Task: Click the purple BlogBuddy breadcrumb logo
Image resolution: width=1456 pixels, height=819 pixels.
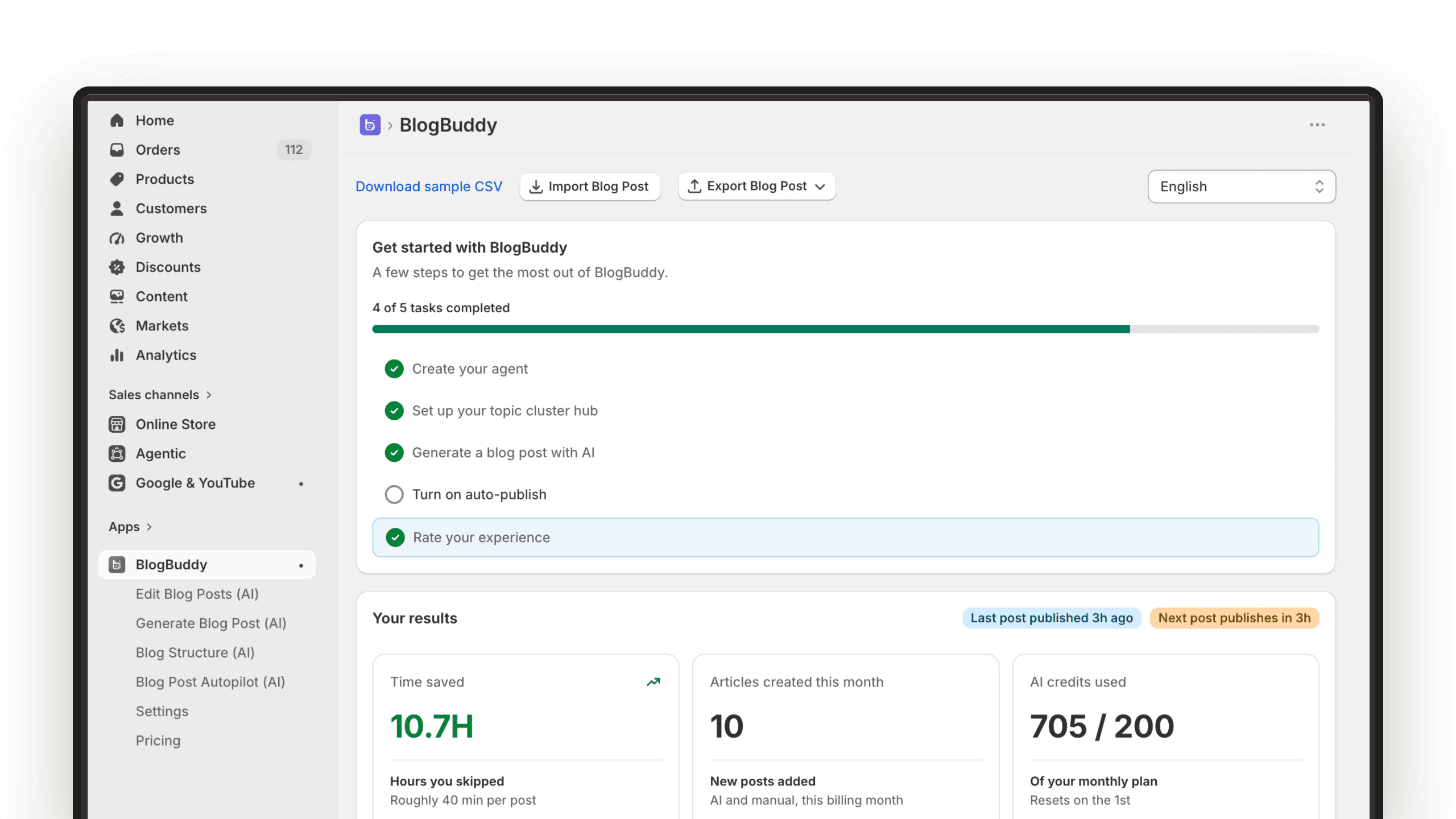Action: pyautogui.click(x=370, y=125)
